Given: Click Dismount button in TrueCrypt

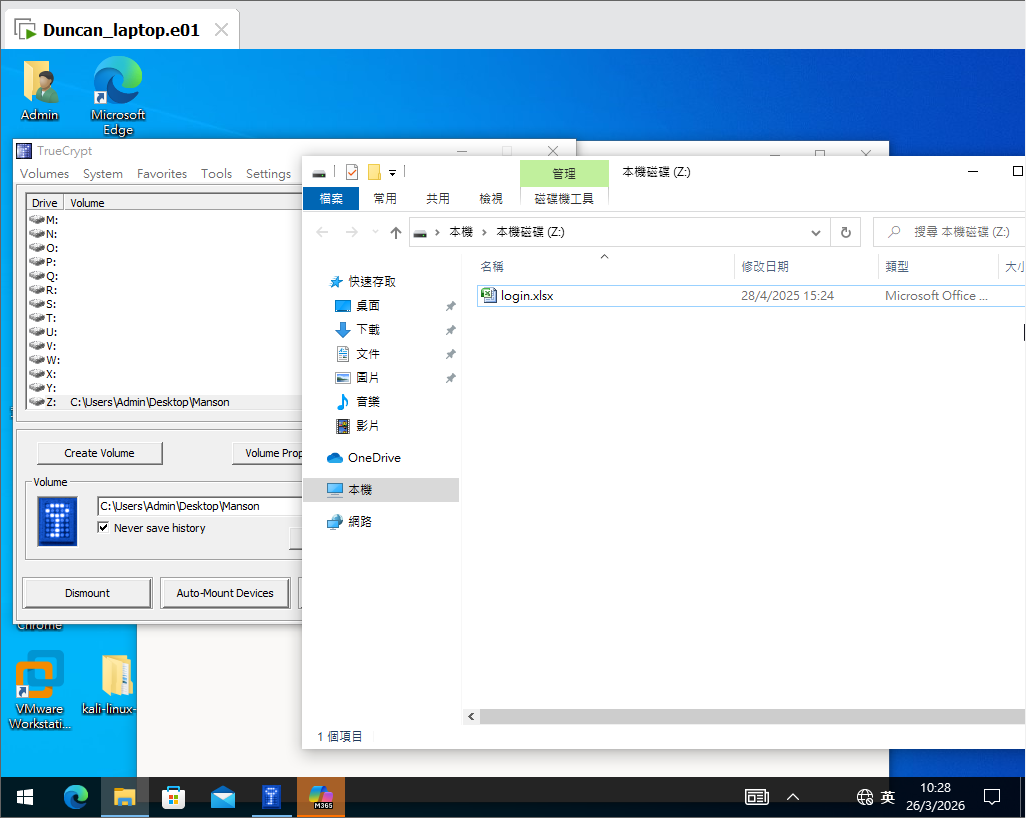Looking at the screenshot, I should pyautogui.click(x=87, y=593).
